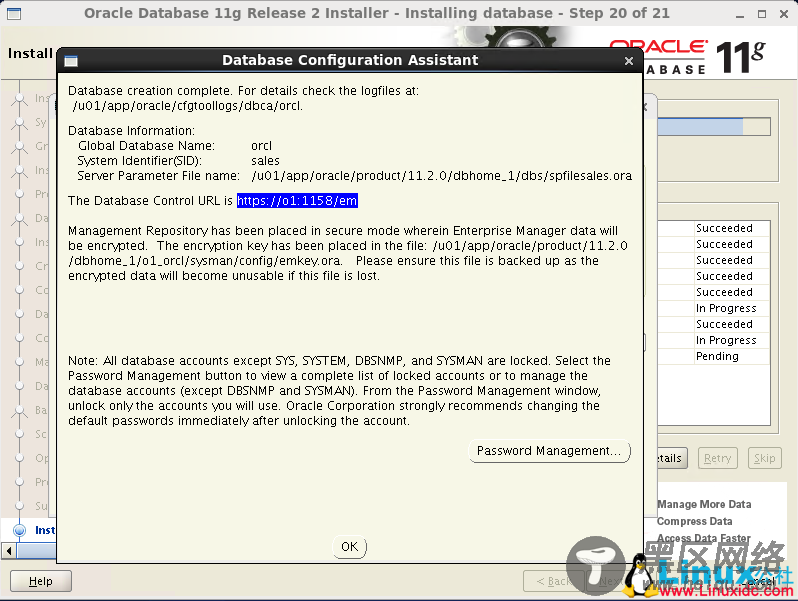Click the spfilesales.ora parameter file path

click(441, 176)
